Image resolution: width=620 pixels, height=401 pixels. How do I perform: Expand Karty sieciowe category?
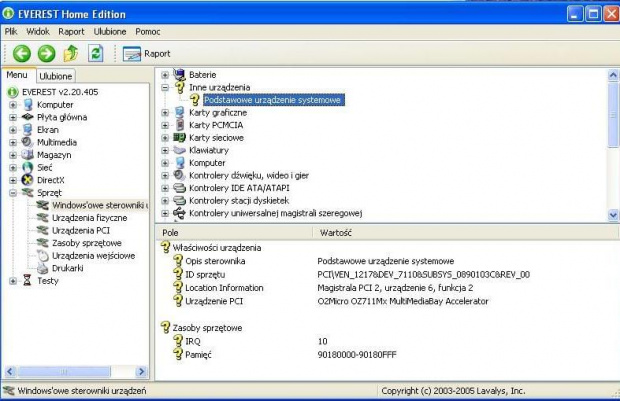(x=165, y=138)
